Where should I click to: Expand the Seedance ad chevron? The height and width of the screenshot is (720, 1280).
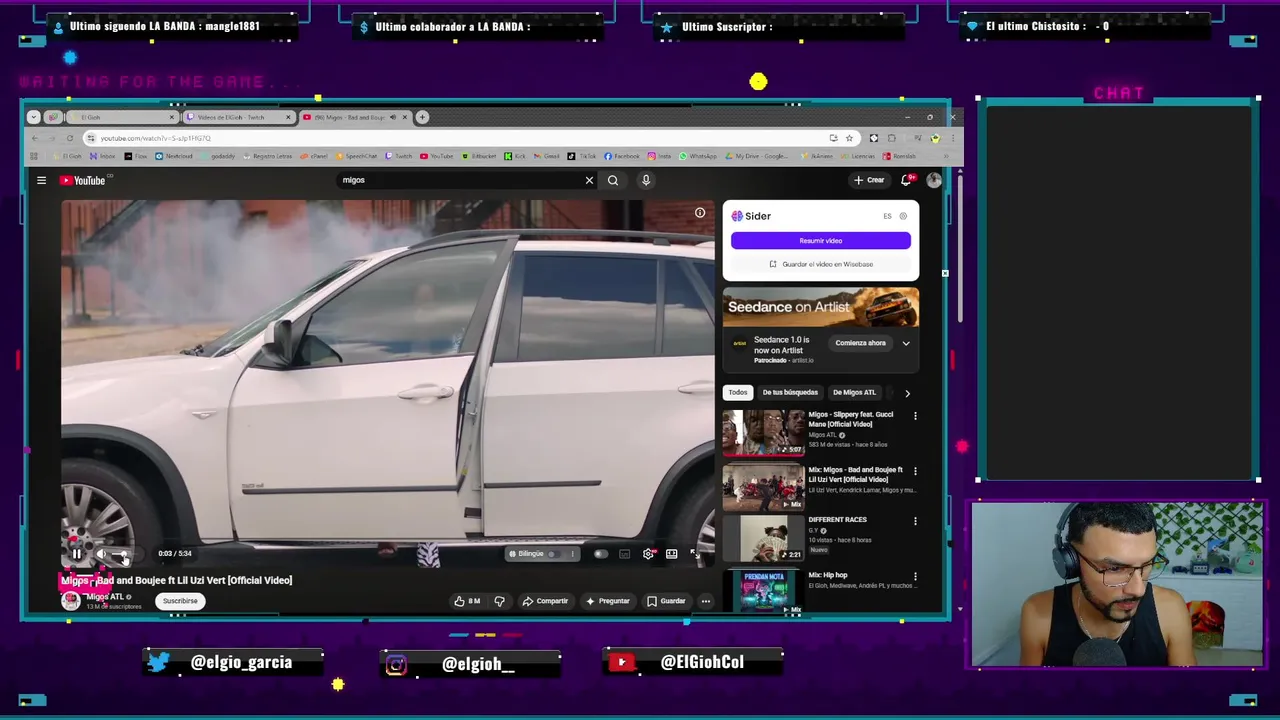906,343
